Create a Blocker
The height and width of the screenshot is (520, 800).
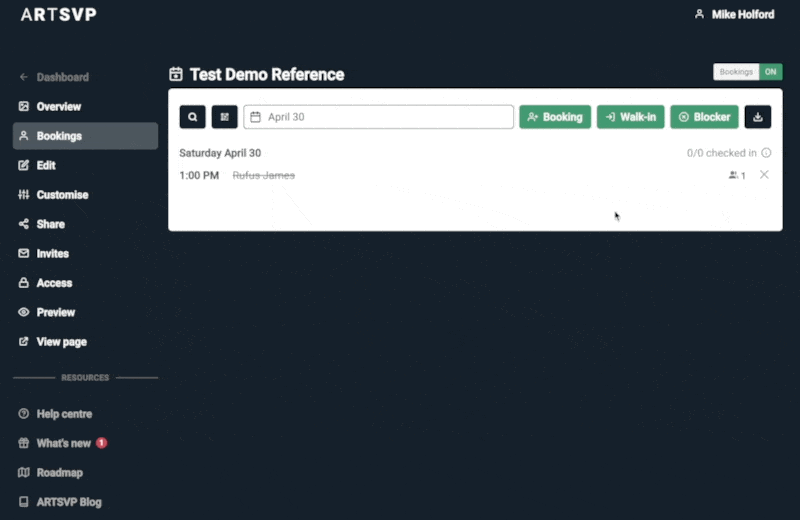coord(704,117)
